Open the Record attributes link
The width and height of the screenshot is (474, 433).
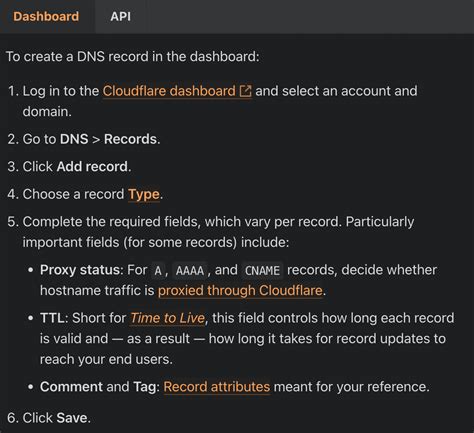pos(217,387)
